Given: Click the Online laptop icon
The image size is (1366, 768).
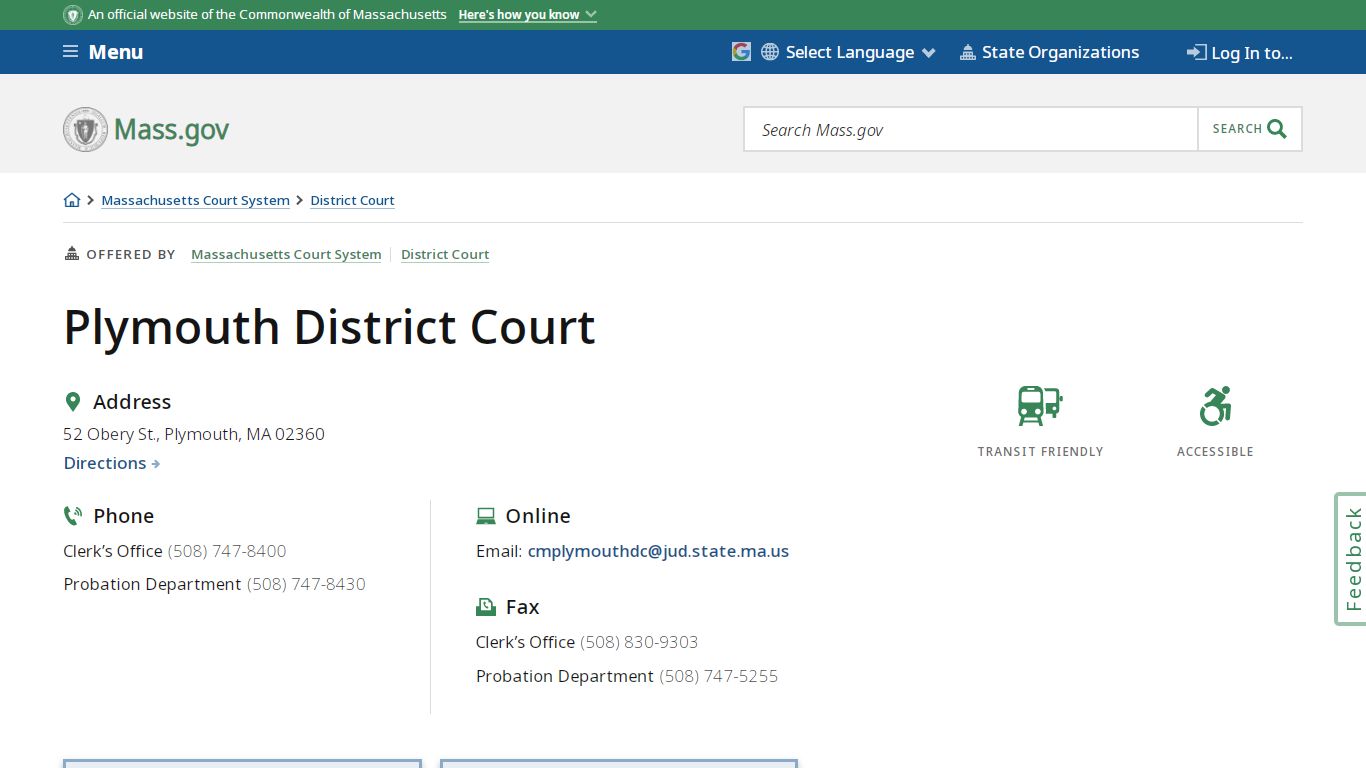Looking at the screenshot, I should pos(486,516).
